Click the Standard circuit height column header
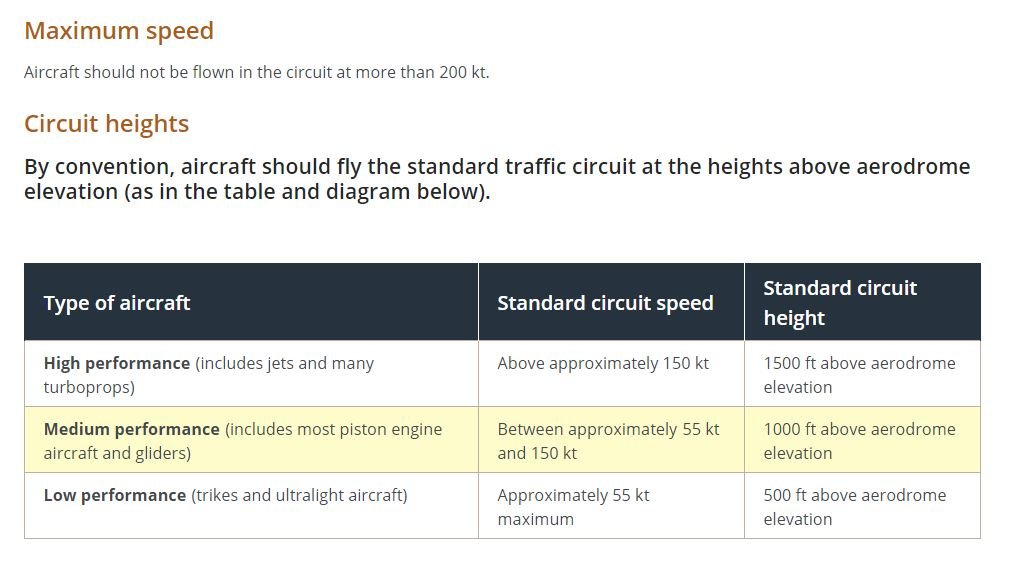The width and height of the screenshot is (1018, 563). (x=863, y=303)
